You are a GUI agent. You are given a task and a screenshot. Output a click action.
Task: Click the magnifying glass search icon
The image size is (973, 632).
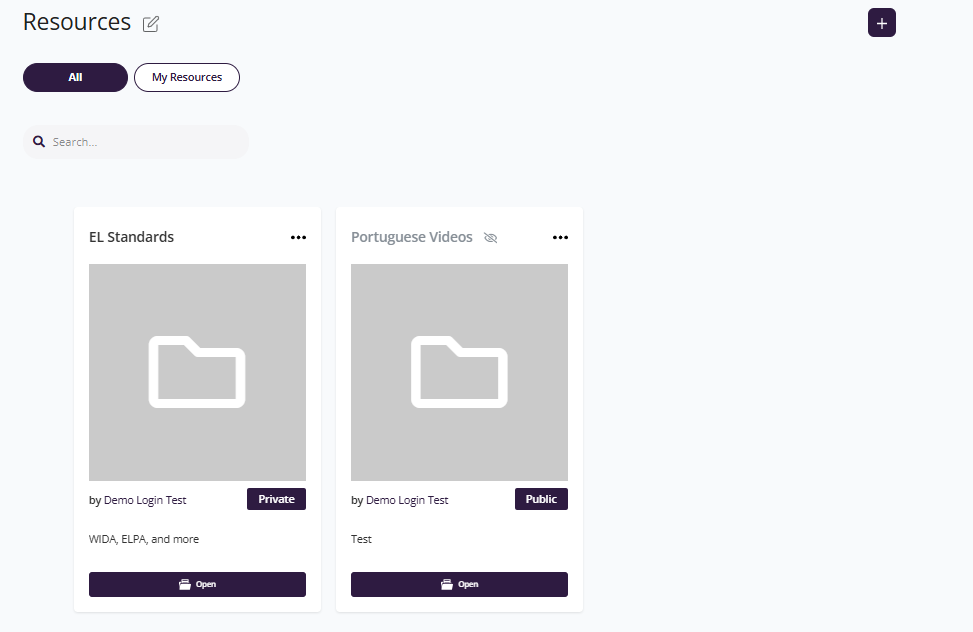pos(39,142)
